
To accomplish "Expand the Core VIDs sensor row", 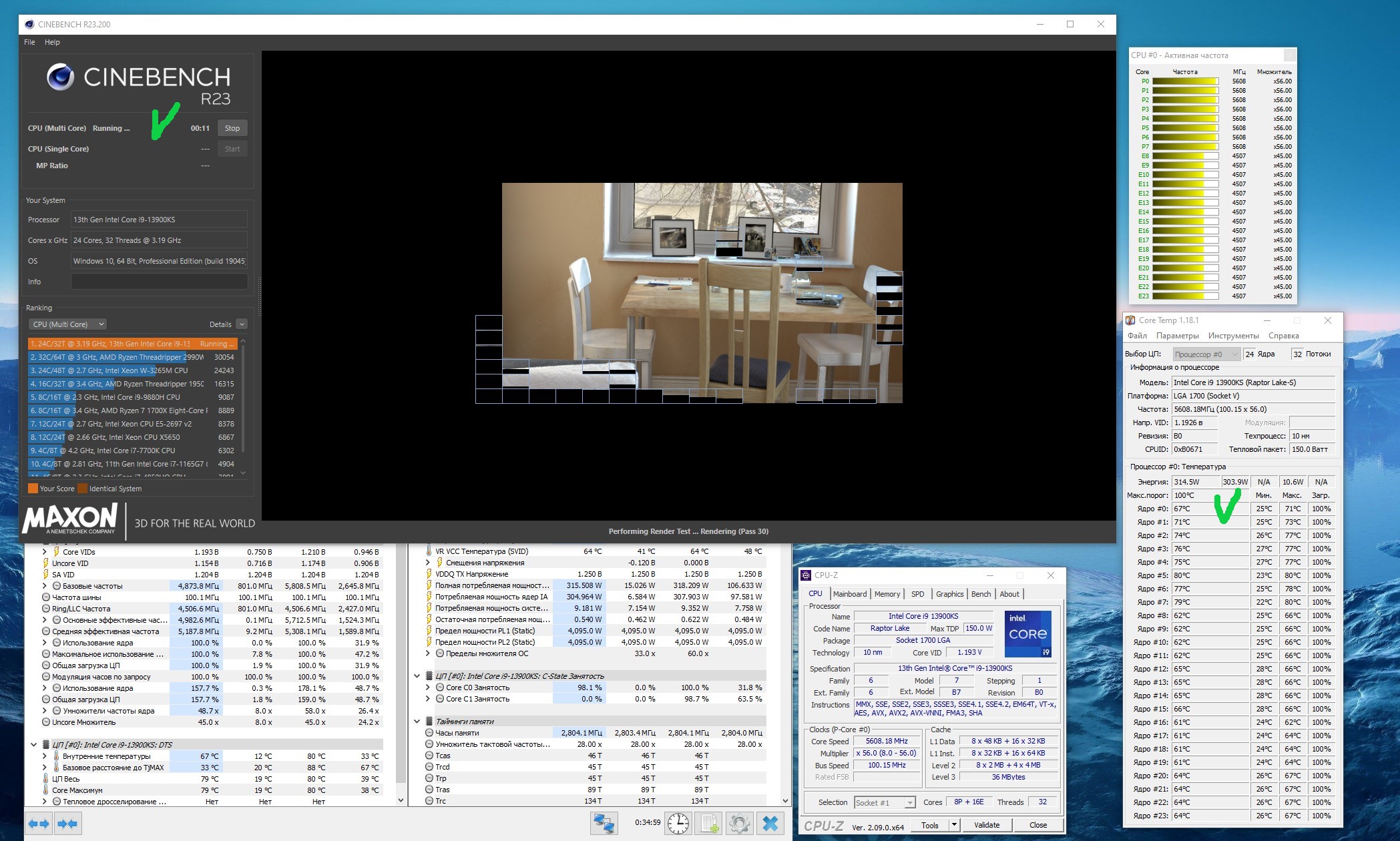I will tap(45, 552).
